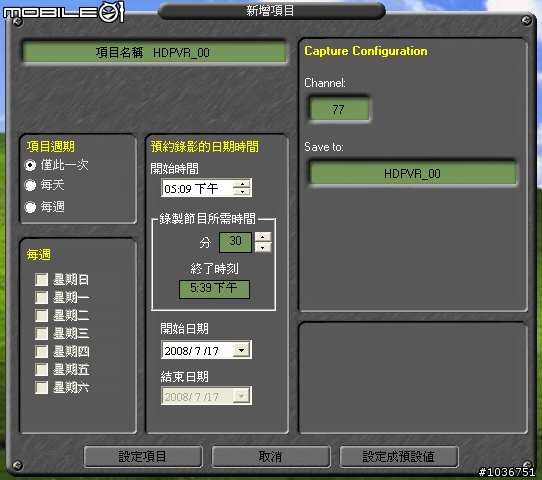This screenshot has width=542, height=480.
Task: Tick the 星期二 checkbox
Action: point(41,316)
